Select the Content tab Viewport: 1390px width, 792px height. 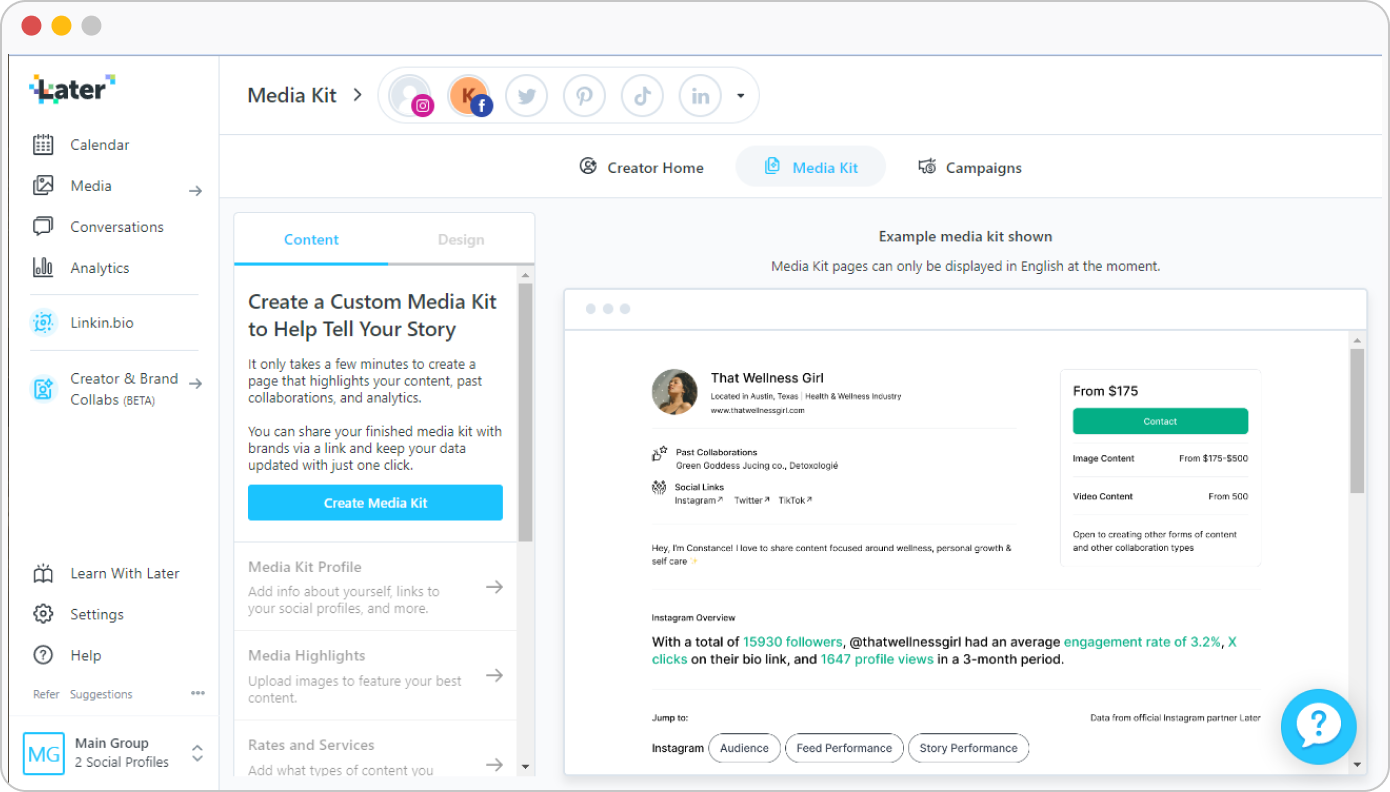click(311, 240)
